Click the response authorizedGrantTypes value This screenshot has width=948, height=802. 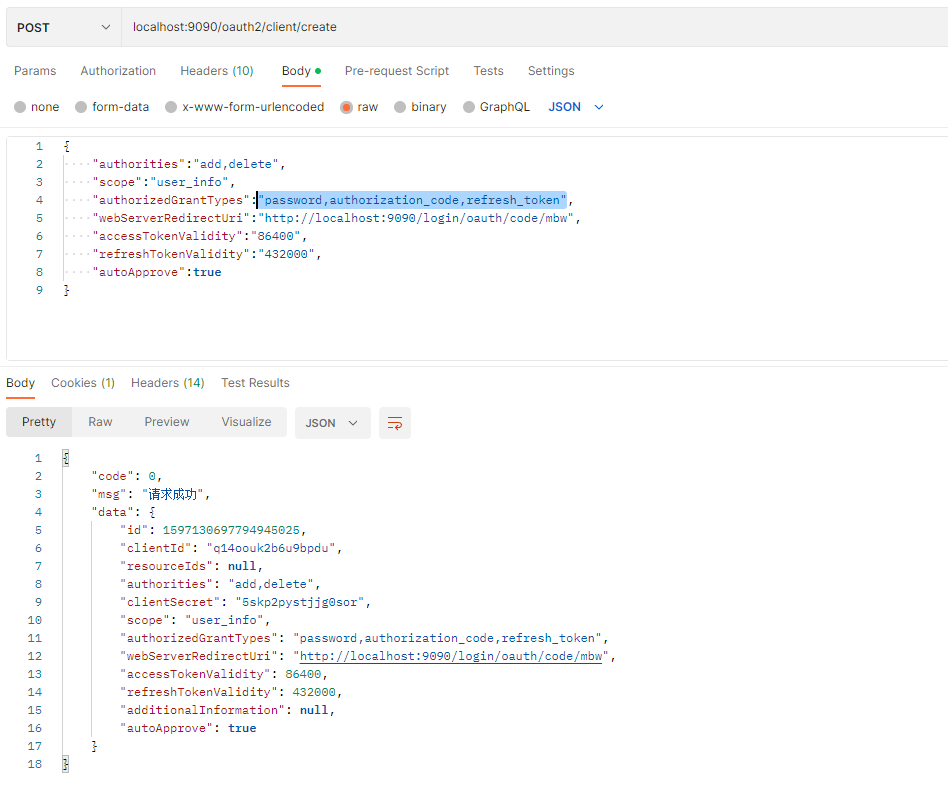point(447,638)
